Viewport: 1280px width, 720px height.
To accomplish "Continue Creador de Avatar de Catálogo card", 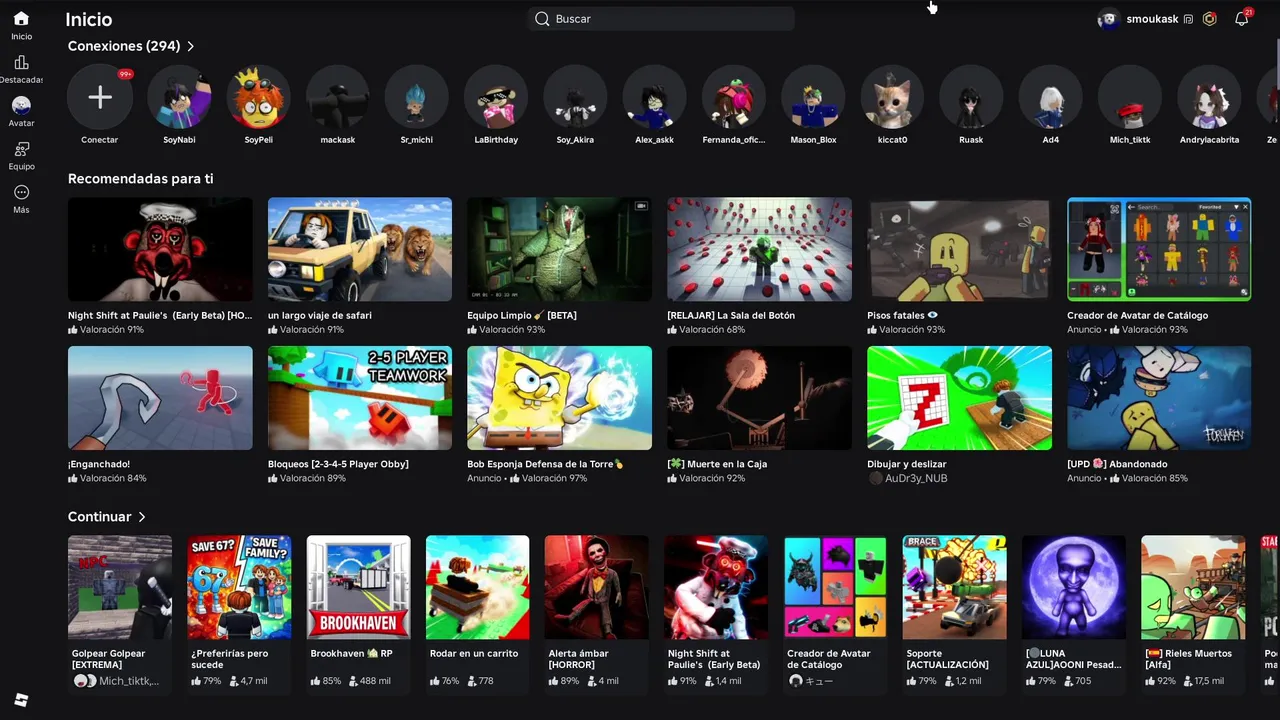I will pyautogui.click(x=835, y=614).
